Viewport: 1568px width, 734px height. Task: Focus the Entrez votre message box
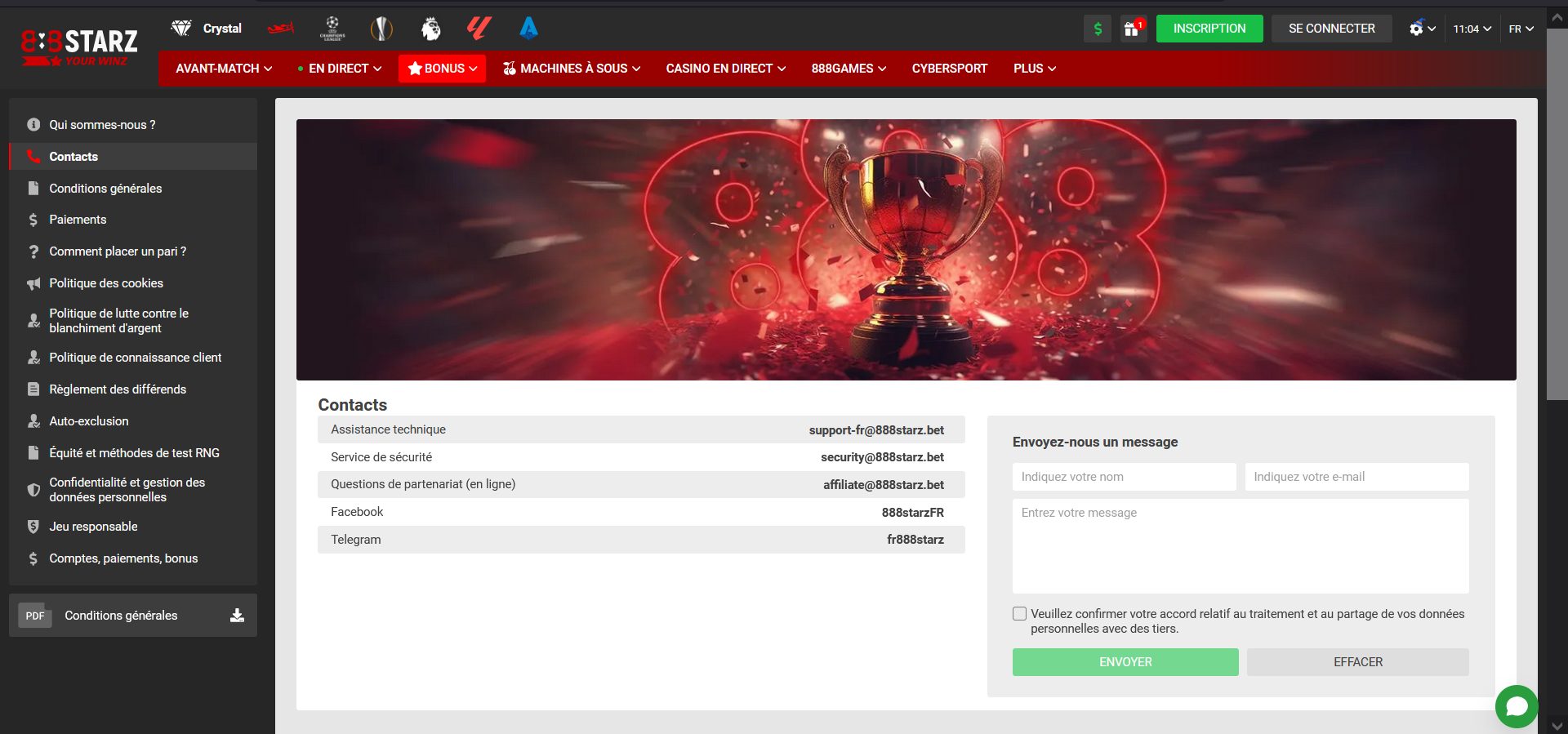tap(1241, 546)
